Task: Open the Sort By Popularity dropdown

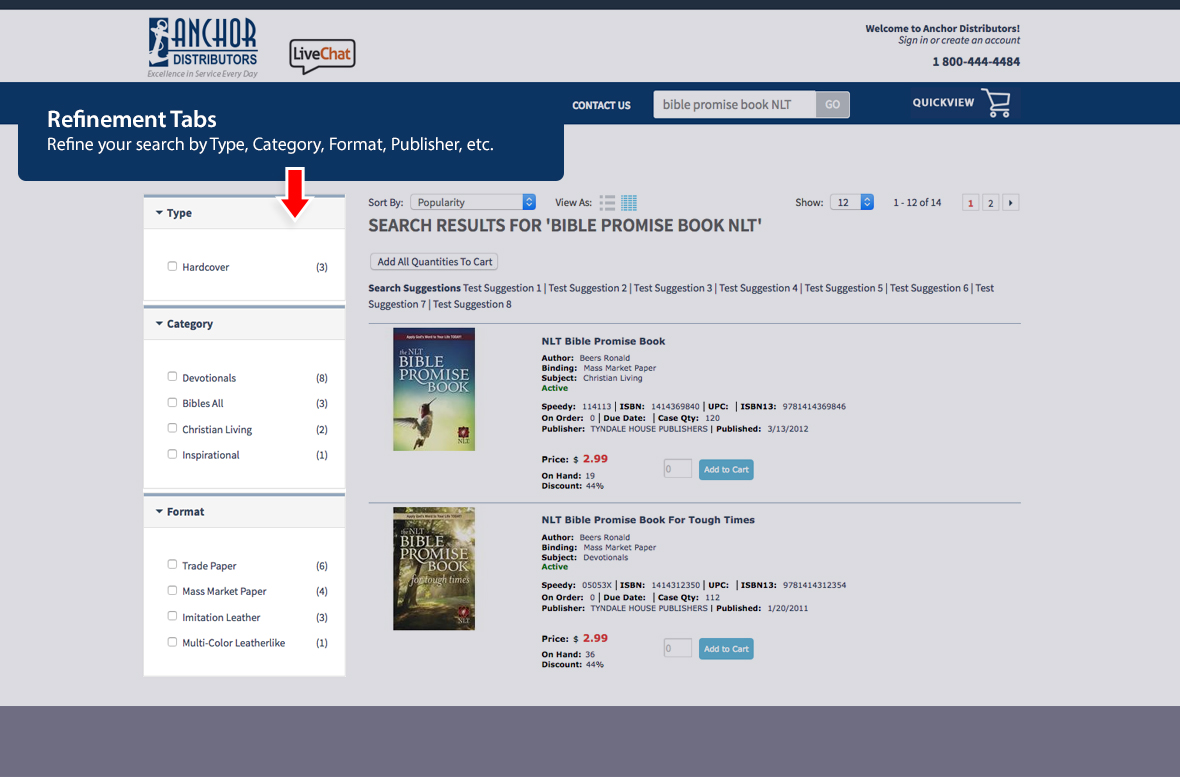Action: (473, 202)
